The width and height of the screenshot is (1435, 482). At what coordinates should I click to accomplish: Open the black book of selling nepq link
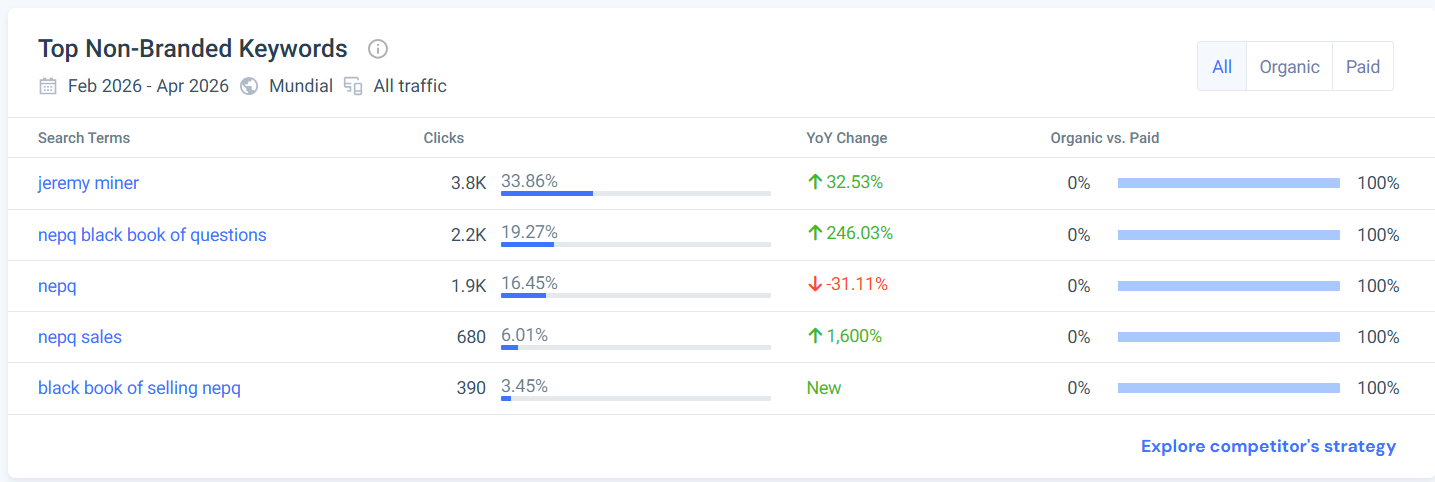[139, 388]
